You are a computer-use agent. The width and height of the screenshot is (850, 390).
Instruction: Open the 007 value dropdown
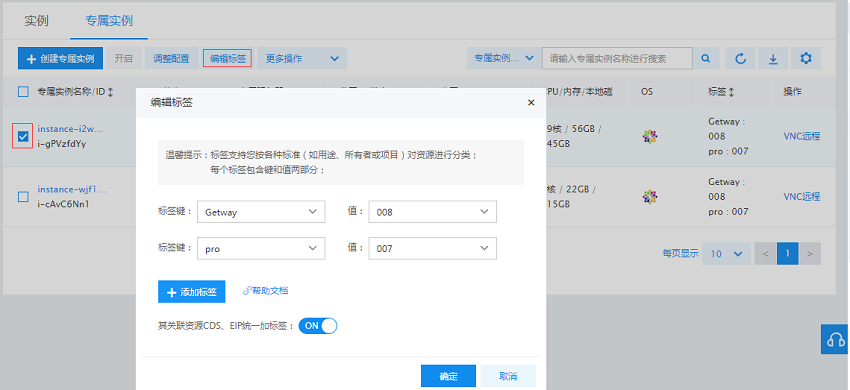coord(433,248)
